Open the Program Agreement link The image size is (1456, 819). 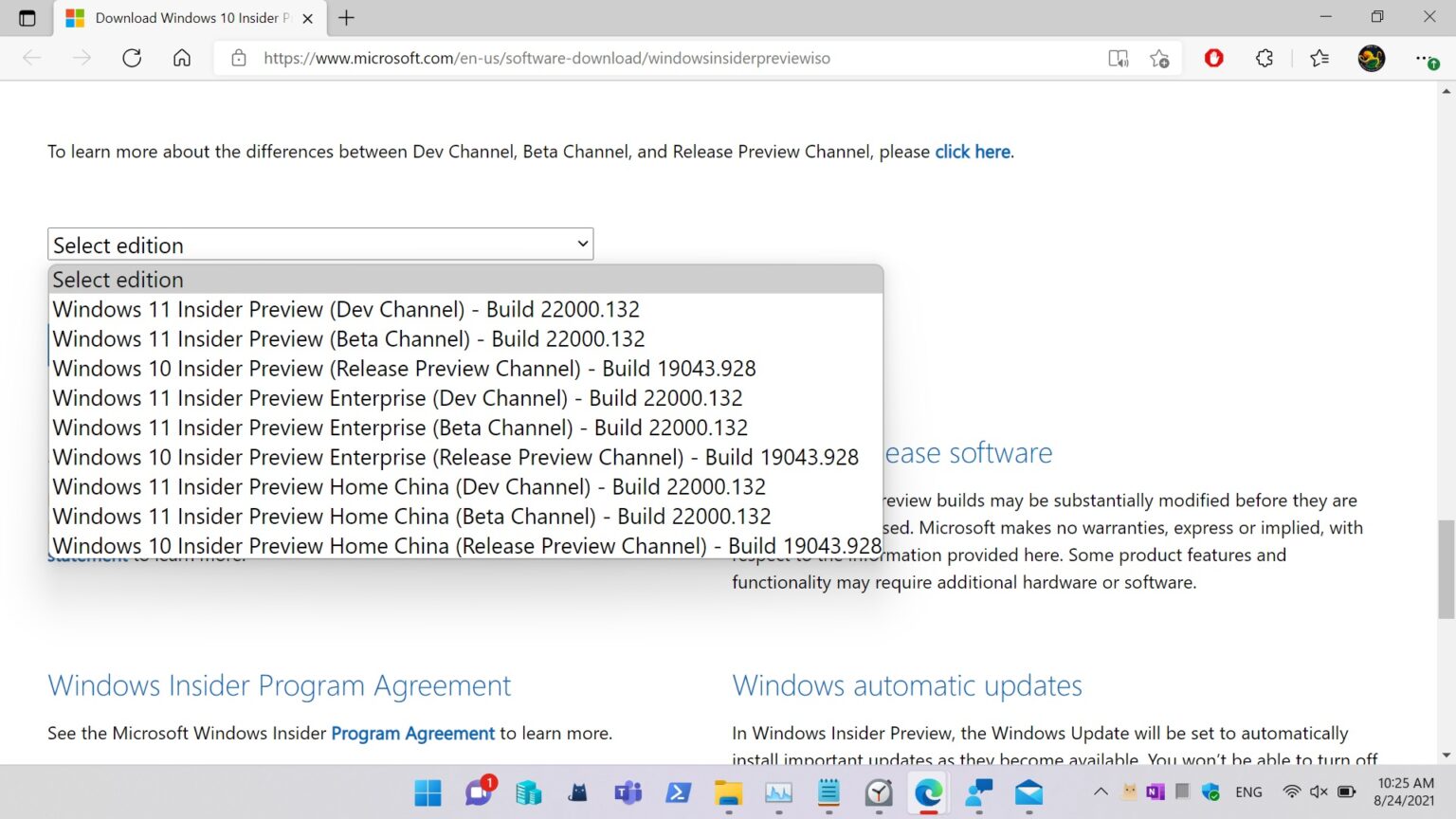[412, 733]
